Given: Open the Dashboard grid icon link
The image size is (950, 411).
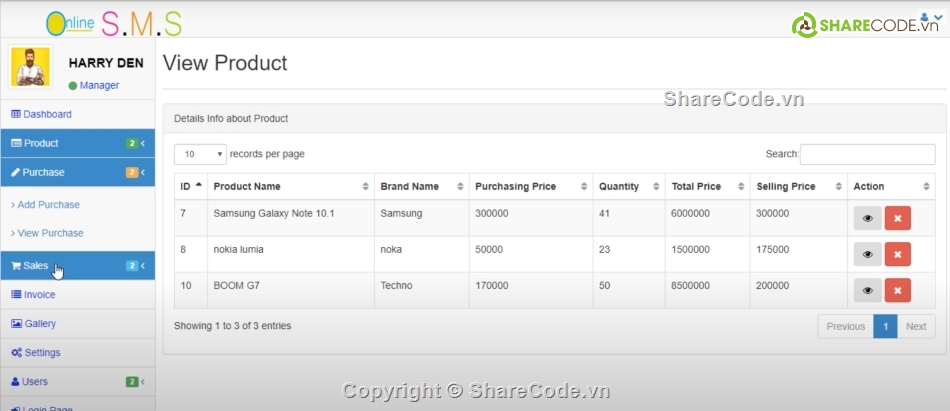Looking at the screenshot, I should point(41,114).
